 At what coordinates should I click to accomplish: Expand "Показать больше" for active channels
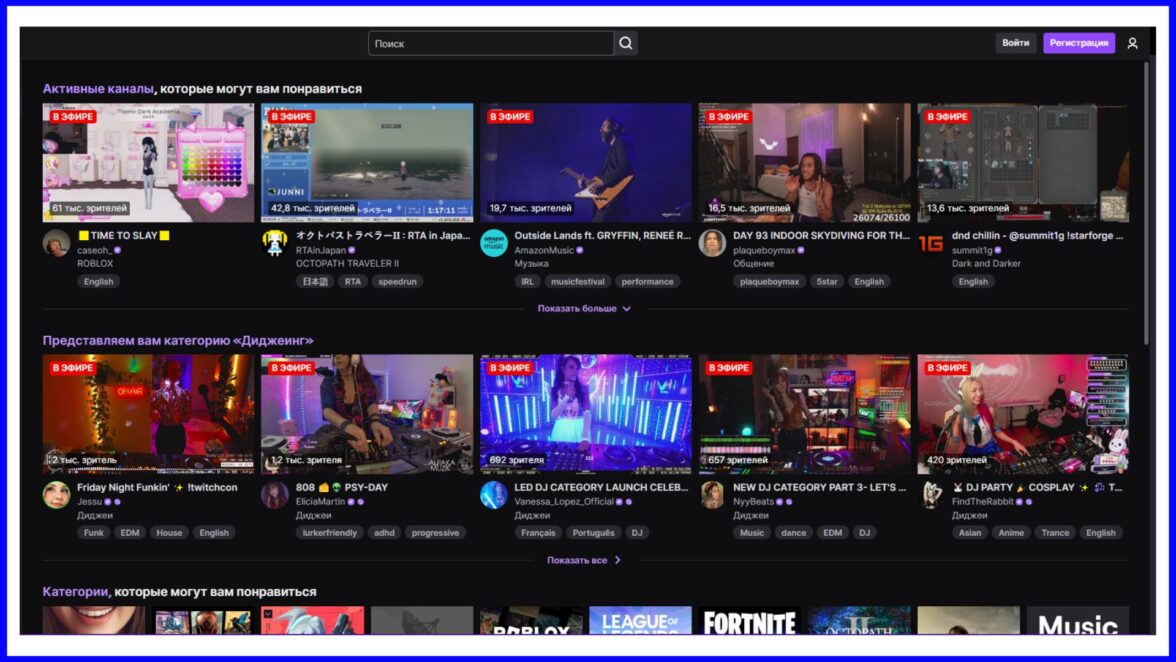tap(584, 309)
